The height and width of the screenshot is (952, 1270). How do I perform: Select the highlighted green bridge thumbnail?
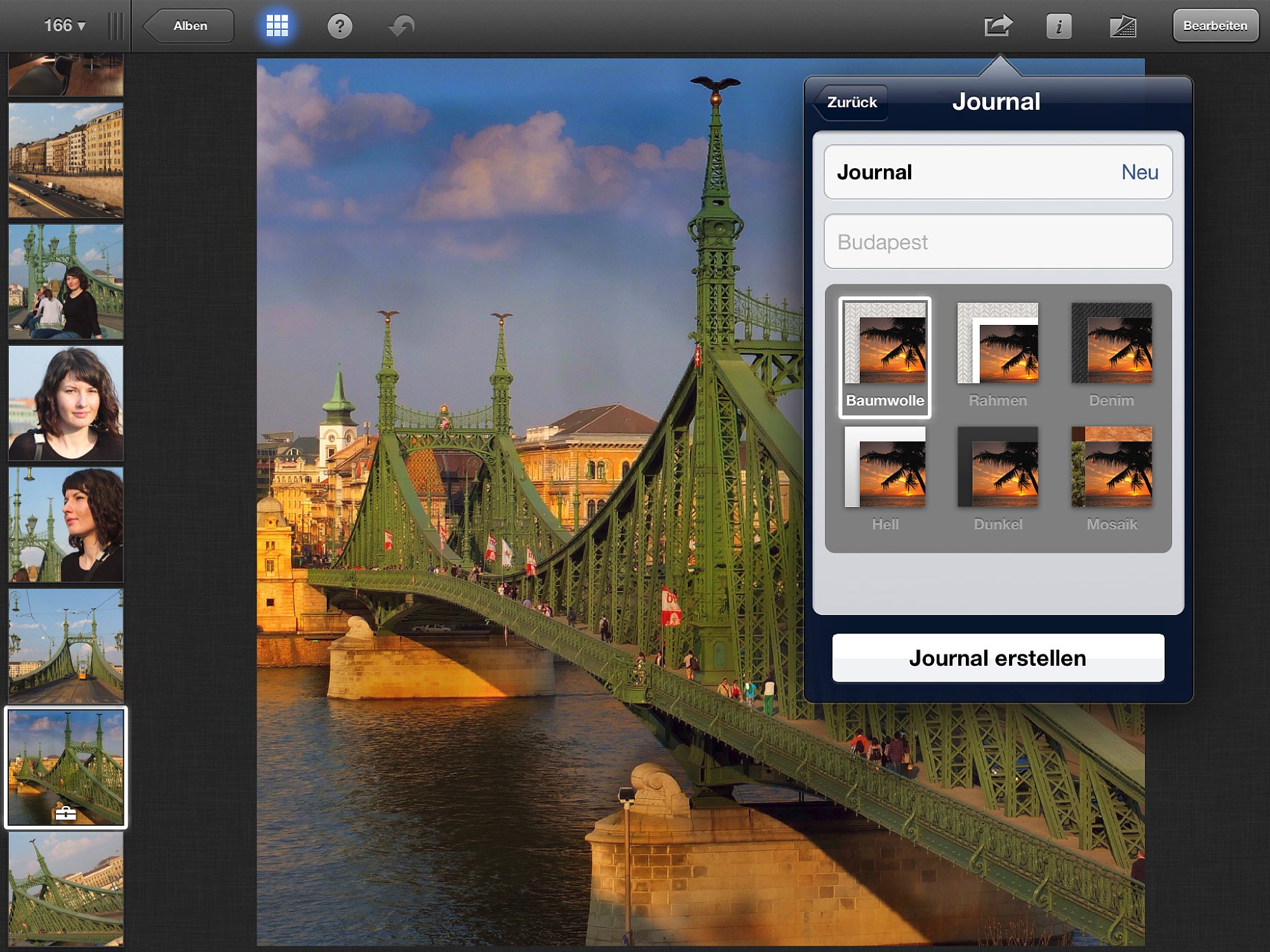pos(66,767)
